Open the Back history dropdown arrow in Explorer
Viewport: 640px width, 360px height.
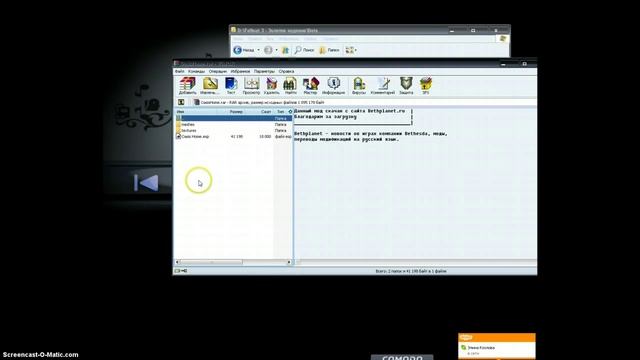point(258,50)
